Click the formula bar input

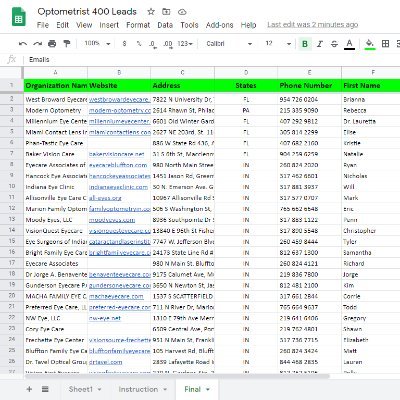click(x=213, y=60)
